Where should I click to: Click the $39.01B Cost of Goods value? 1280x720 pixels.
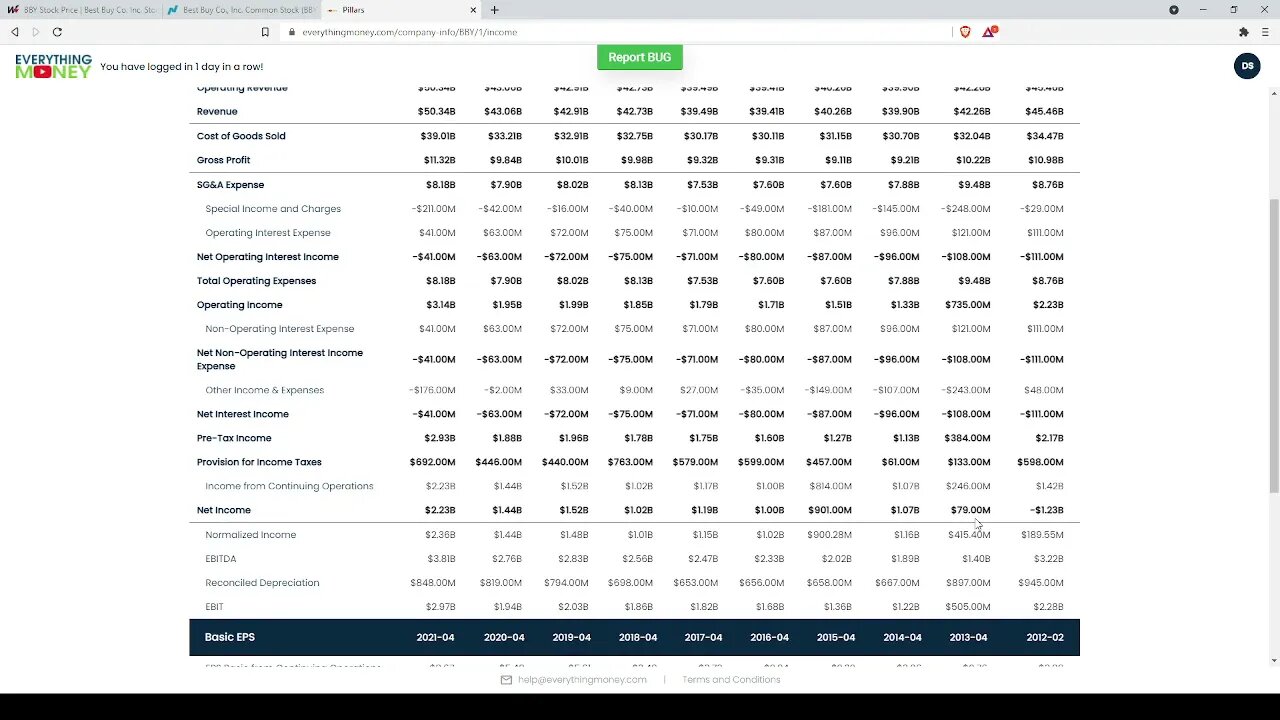coord(437,136)
